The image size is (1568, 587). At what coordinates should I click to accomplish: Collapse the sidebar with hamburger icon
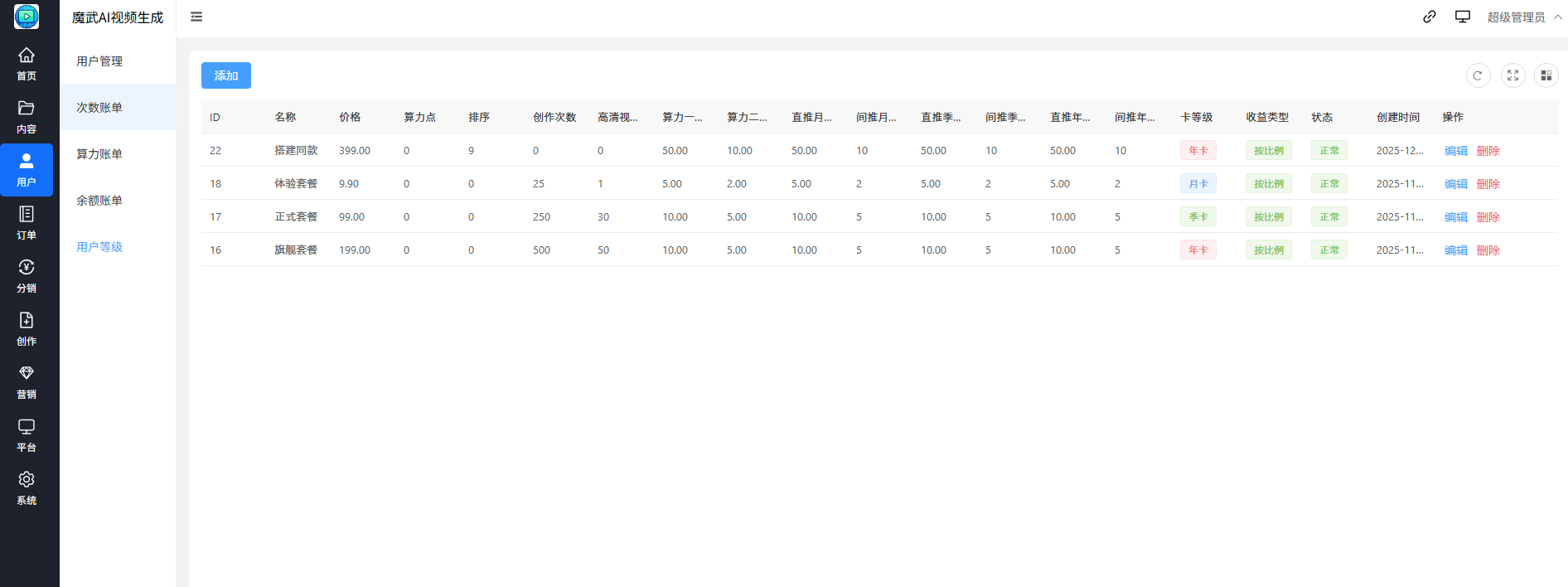coord(196,17)
